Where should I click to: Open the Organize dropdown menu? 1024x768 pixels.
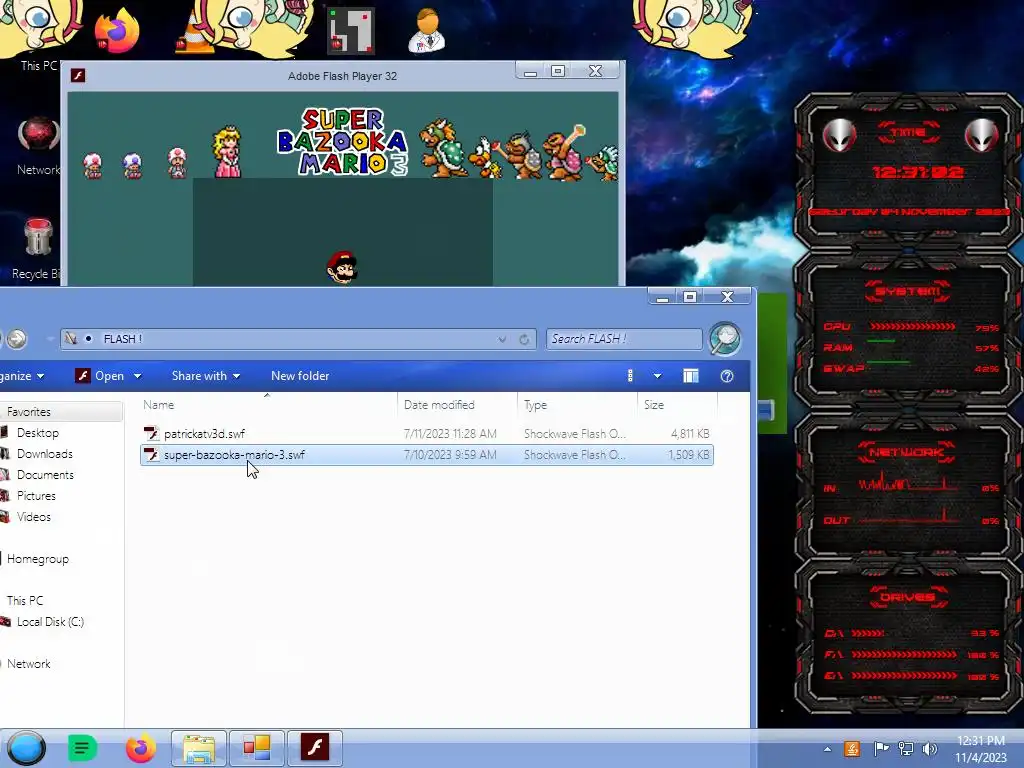22,376
